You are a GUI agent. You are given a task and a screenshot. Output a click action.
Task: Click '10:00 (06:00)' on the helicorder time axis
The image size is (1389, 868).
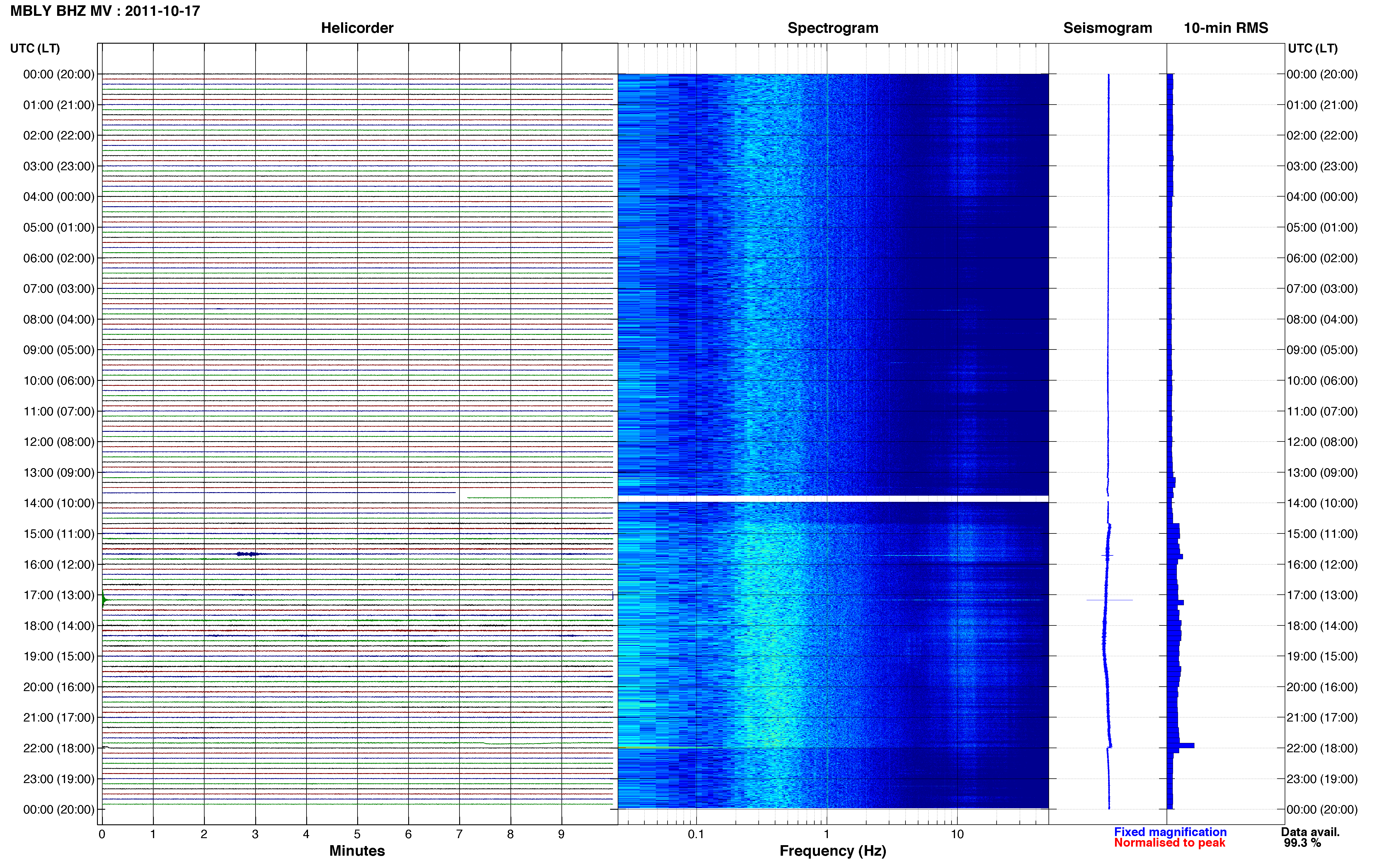pyautogui.click(x=59, y=381)
